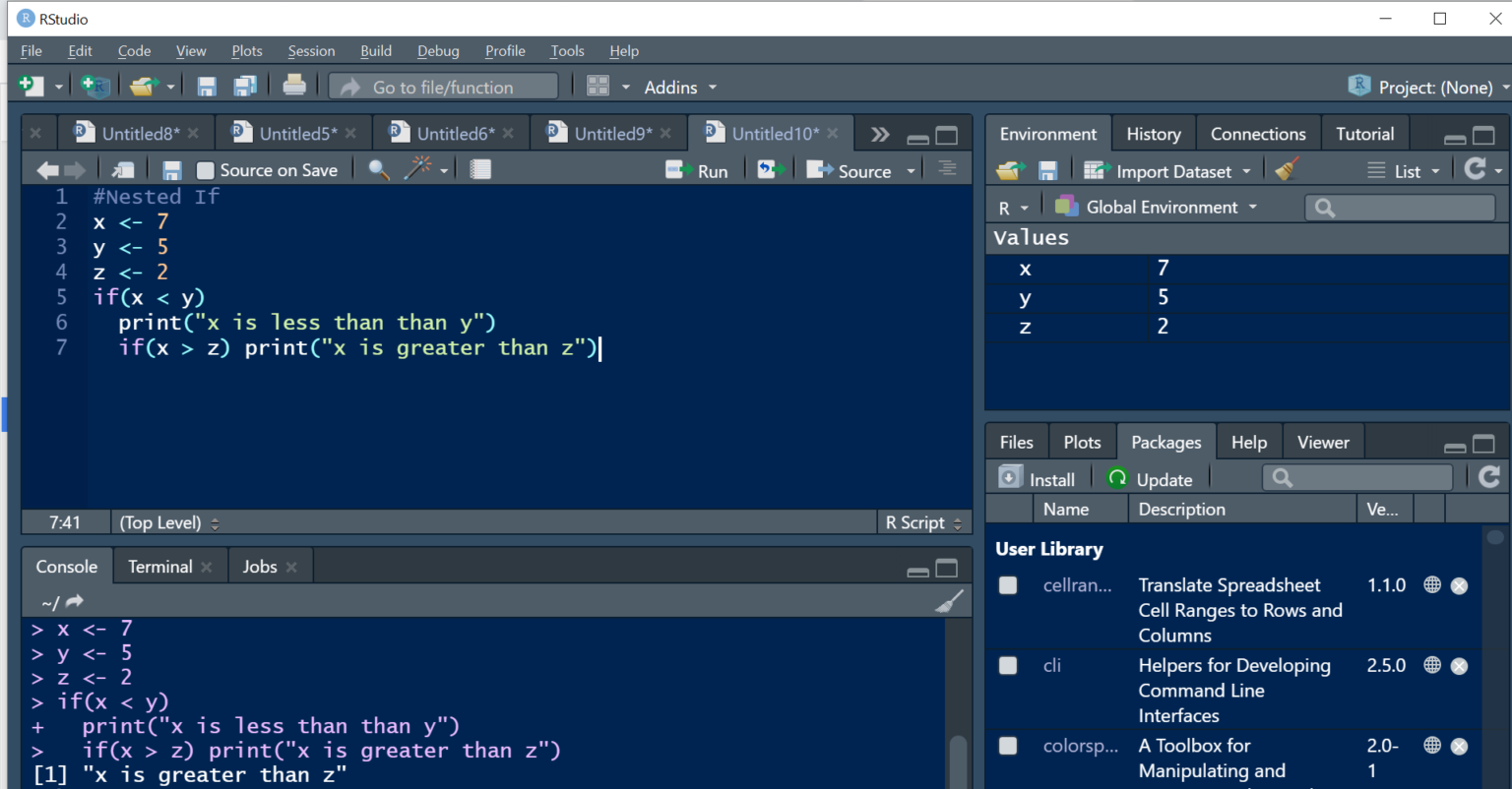The height and width of the screenshot is (789, 1512).
Task: Refresh the Packages list
Action: (x=1489, y=477)
